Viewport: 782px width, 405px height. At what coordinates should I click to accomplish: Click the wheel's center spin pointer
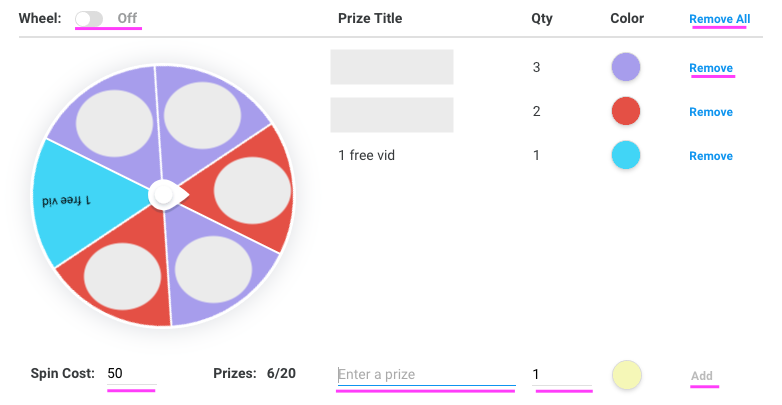click(164, 195)
